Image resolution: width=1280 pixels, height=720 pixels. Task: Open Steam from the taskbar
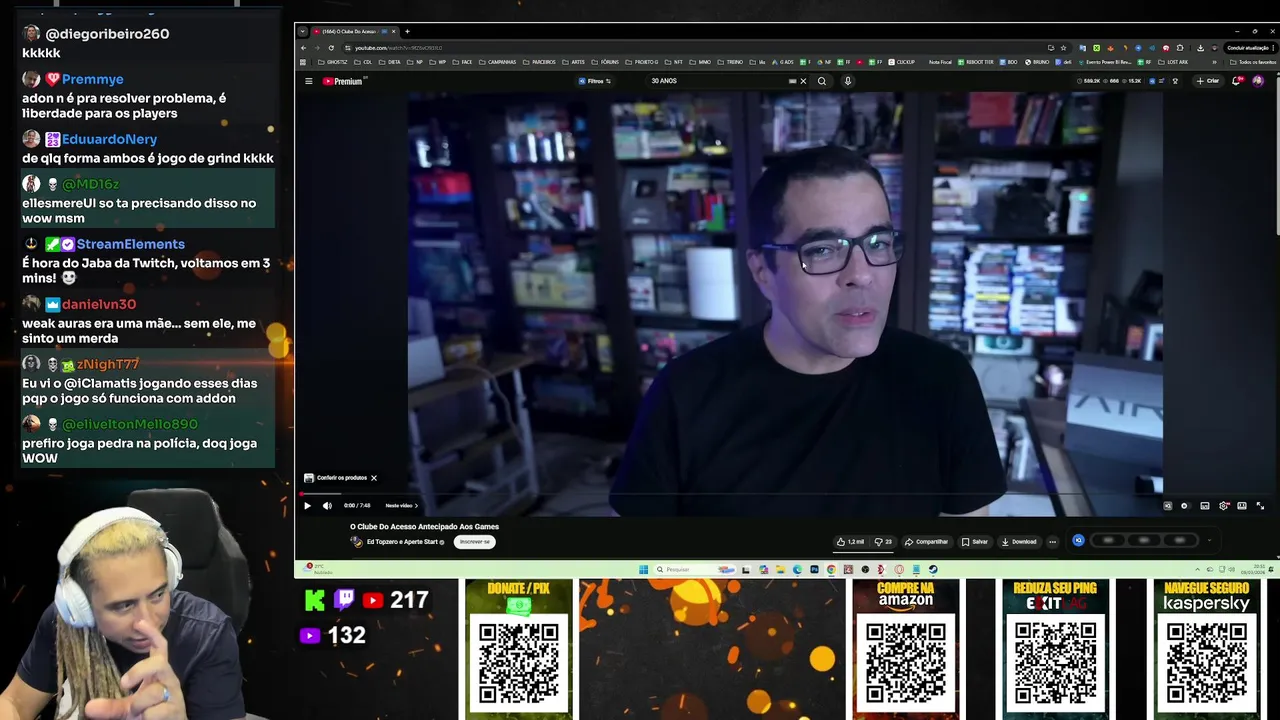pos(933,569)
